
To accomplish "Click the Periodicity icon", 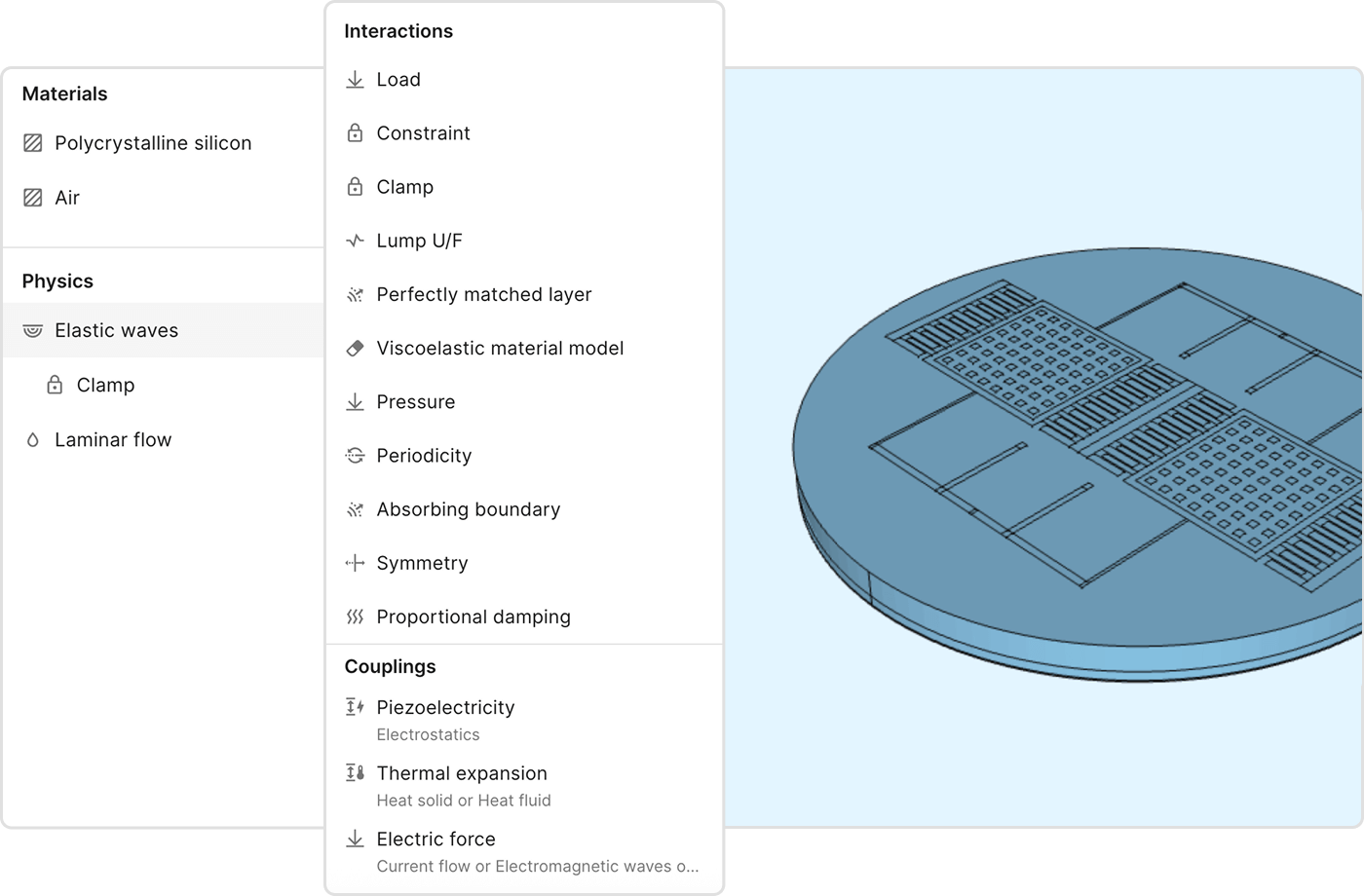I will (355, 456).
